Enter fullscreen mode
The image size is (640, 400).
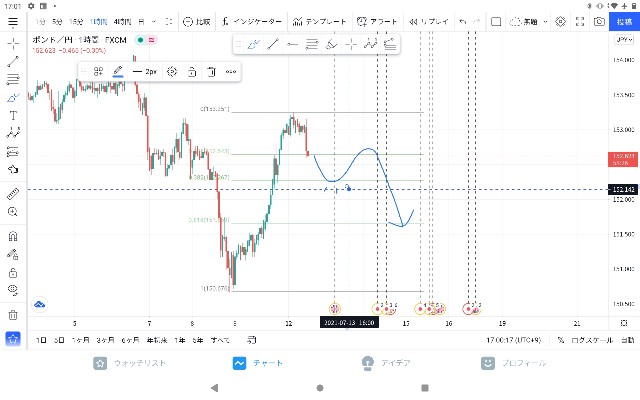[x=580, y=22]
